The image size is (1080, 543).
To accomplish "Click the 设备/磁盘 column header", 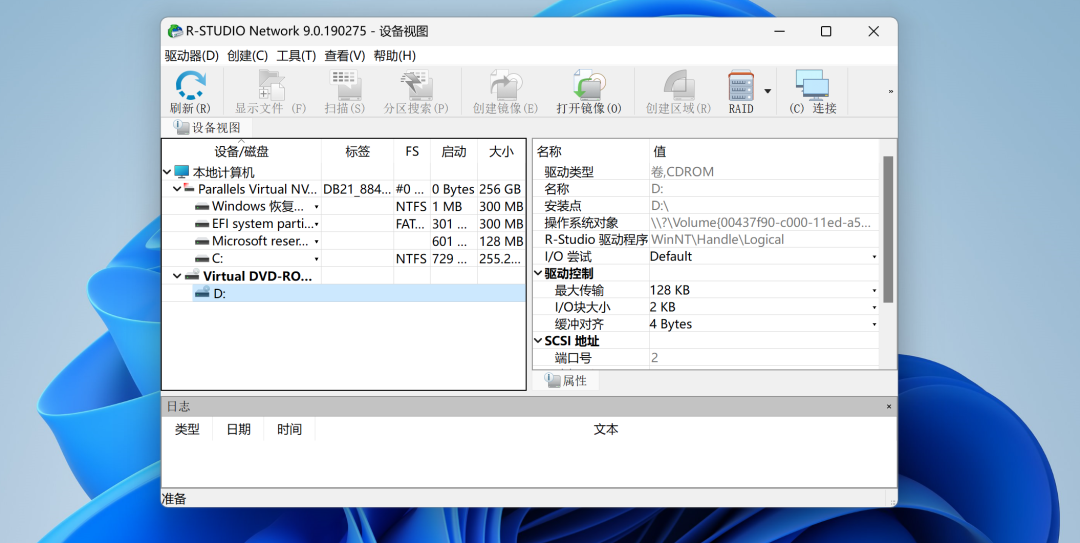I will click(242, 152).
